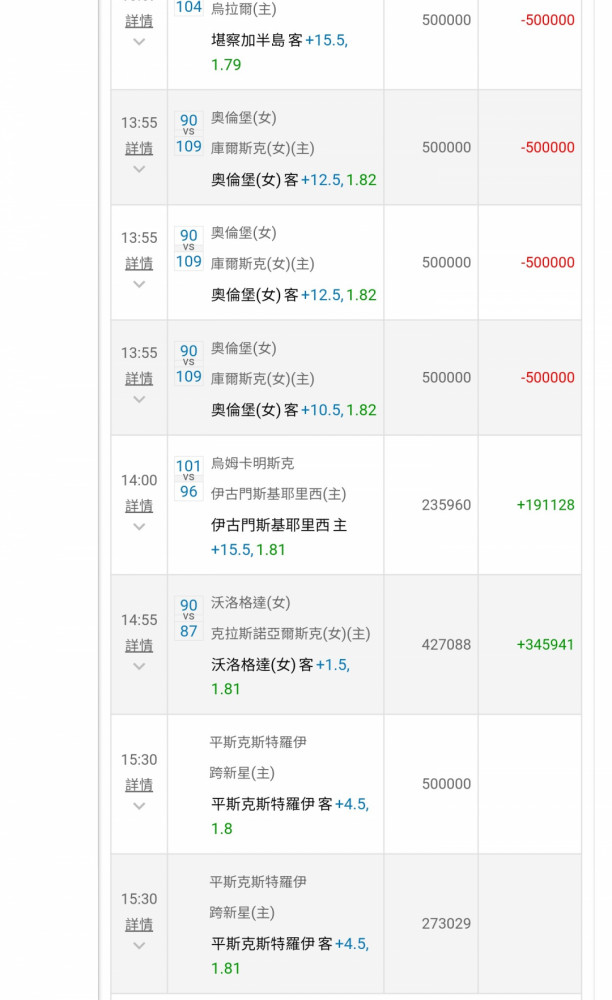Click score badge in the +10.5 奧倫堡(女) row
This screenshot has width=612, height=1000.
(x=189, y=364)
